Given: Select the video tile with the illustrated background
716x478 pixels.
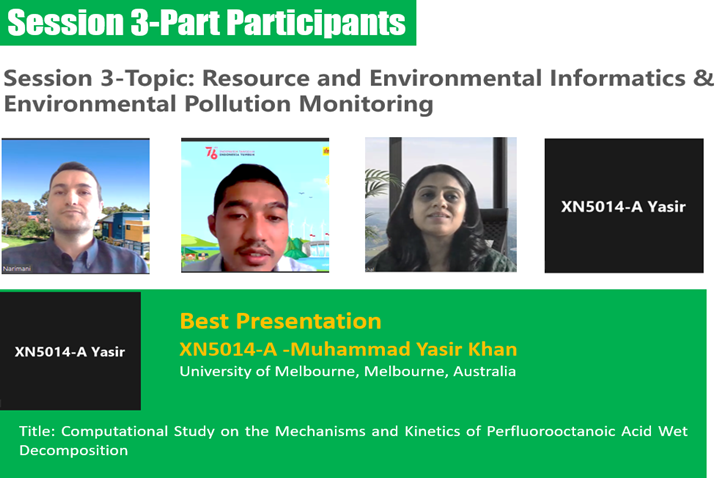Looking at the screenshot, I should point(257,205).
